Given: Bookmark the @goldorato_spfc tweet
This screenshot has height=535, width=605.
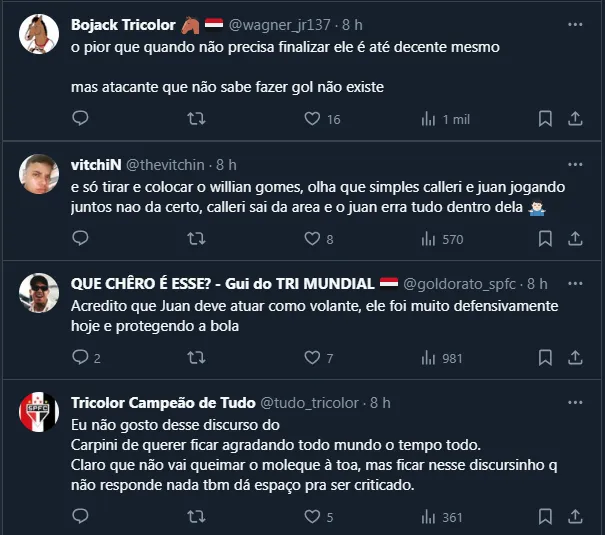Looking at the screenshot, I should coord(545,358).
